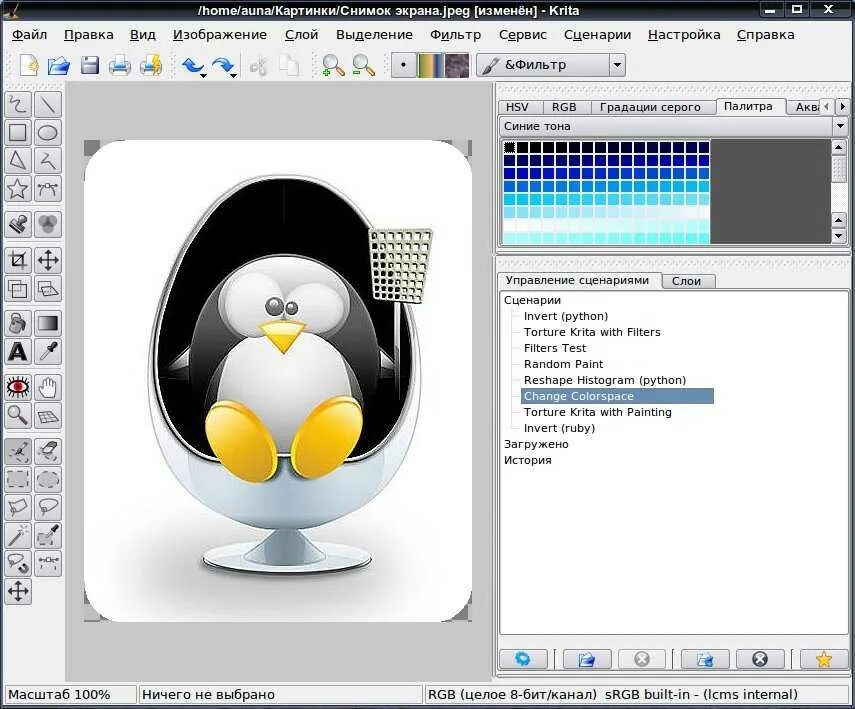The width and height of the screenshot is (855, 709).
Task: Select the Invert (ruby) script
Action: coord(559,428)
